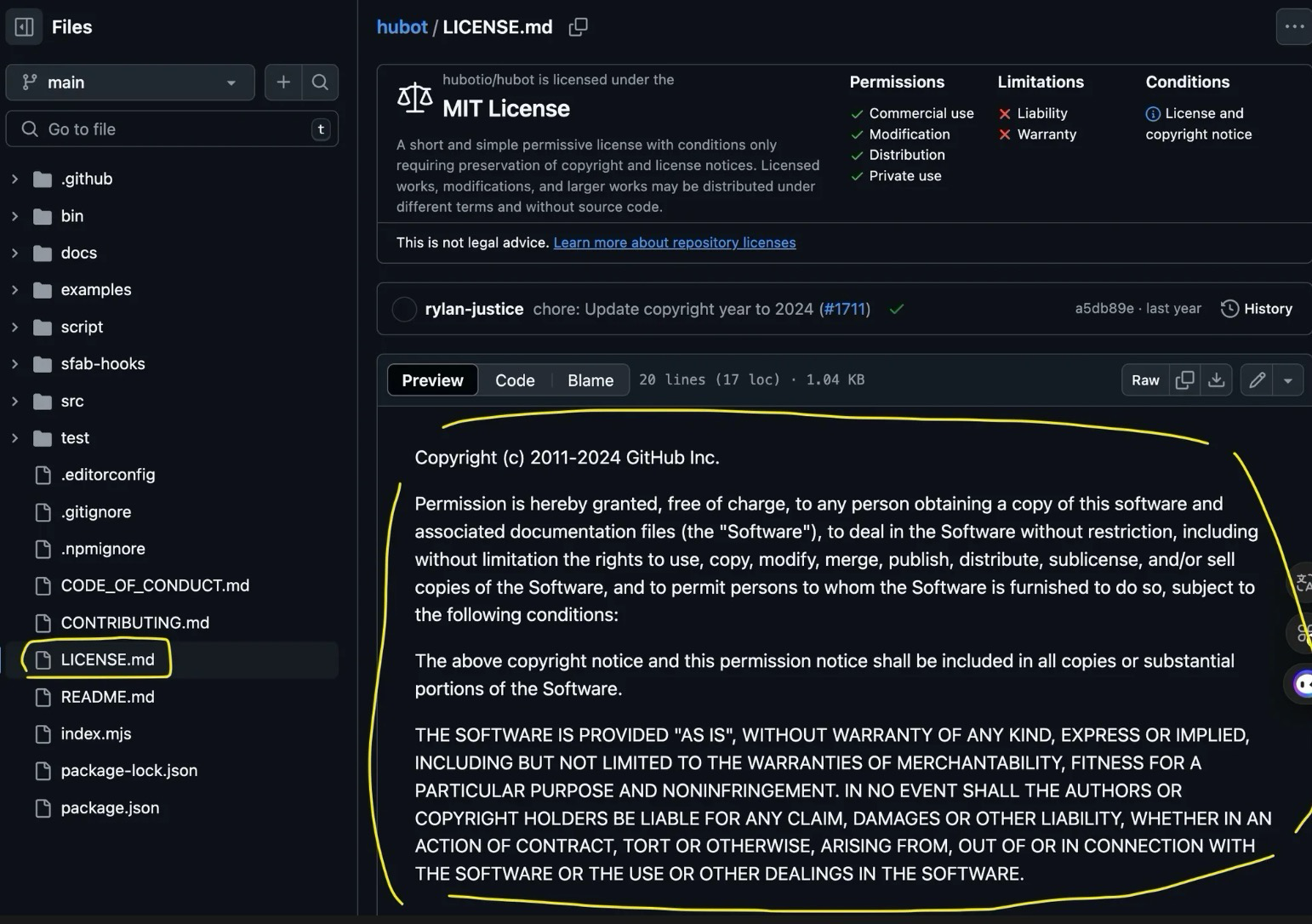Expand the docs folder chevron
This screenshot has width=1312, height=924.
coord(14,253)
